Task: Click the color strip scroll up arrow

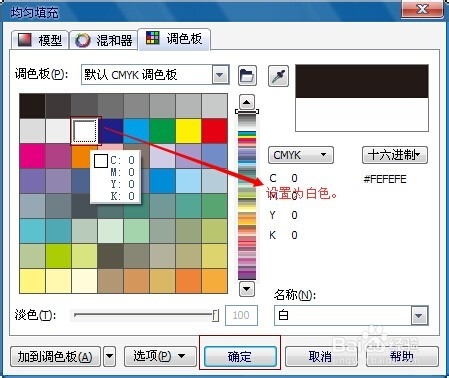Action: (x=247, y=102)
